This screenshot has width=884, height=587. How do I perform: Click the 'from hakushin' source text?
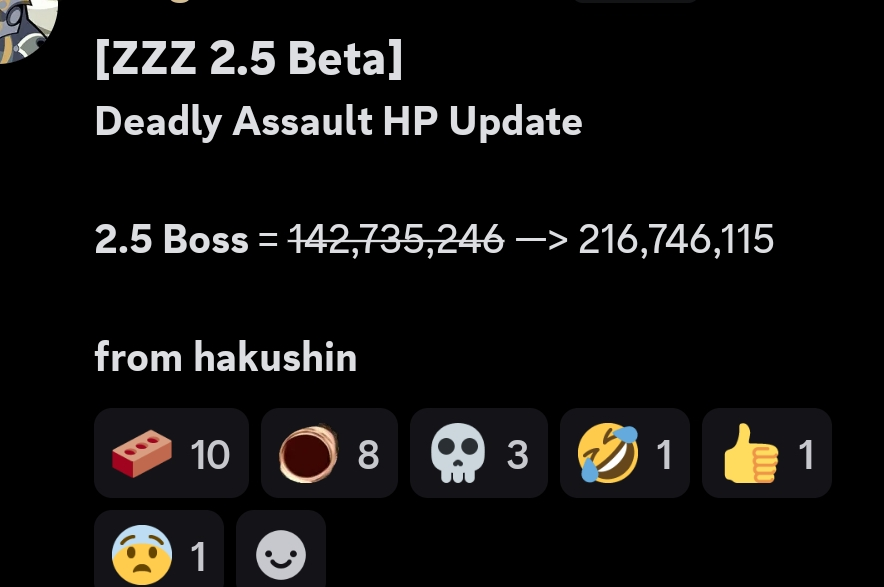(226, 357)
